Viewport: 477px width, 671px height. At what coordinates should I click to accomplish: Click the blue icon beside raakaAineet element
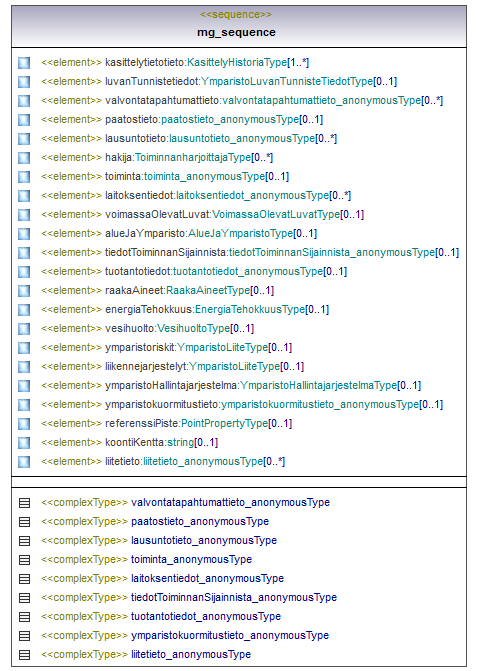[x=24, y=291]
